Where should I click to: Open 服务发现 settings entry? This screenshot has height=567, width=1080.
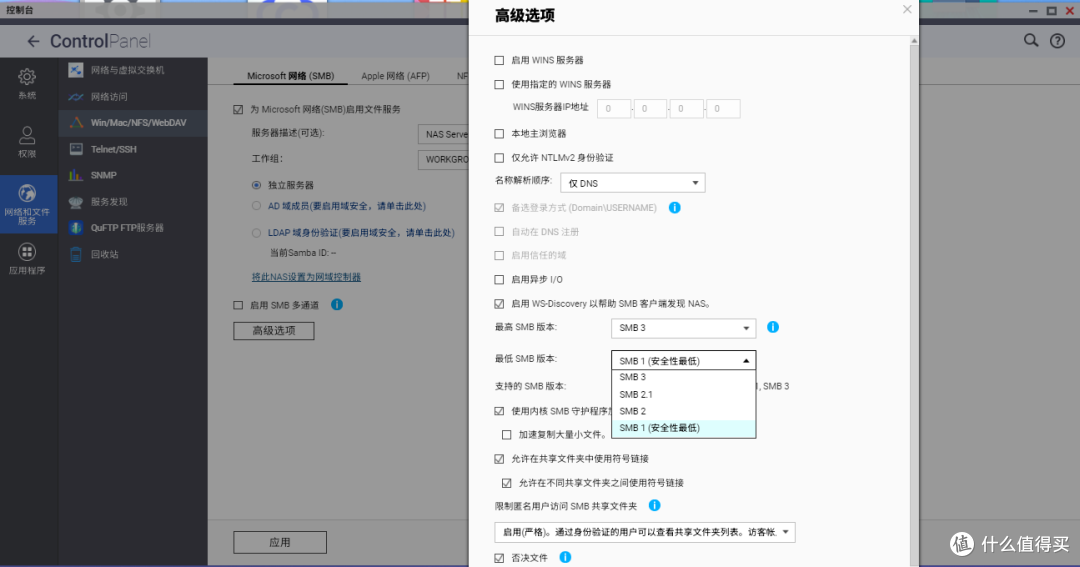(133, 201)
